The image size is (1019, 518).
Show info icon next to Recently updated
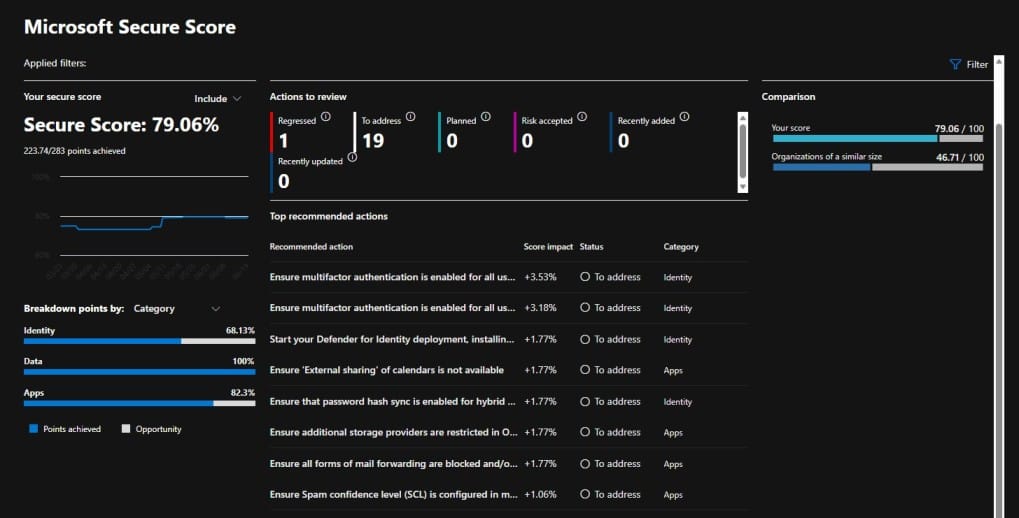click(x=352, y=157)
